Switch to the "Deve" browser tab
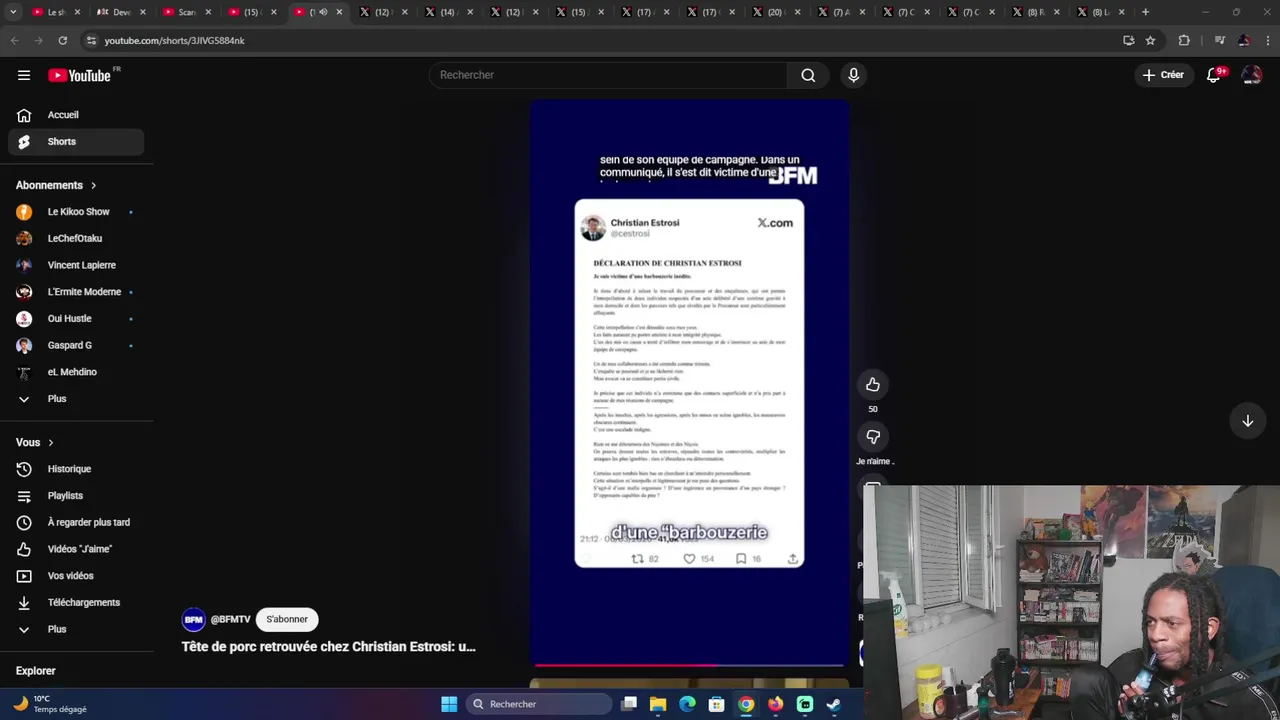This screenshot has width=1280, height=720. point(122,12)
